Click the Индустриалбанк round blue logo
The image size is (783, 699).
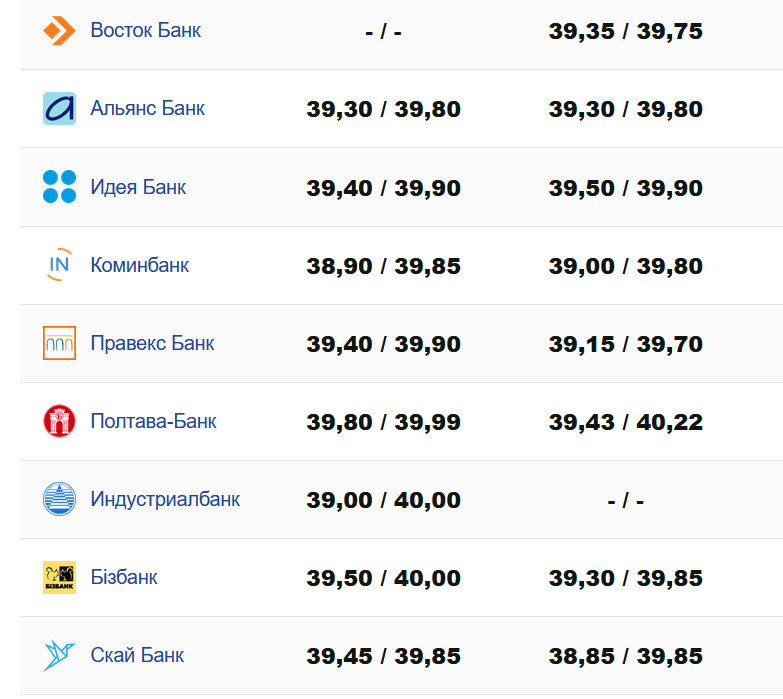59,499
